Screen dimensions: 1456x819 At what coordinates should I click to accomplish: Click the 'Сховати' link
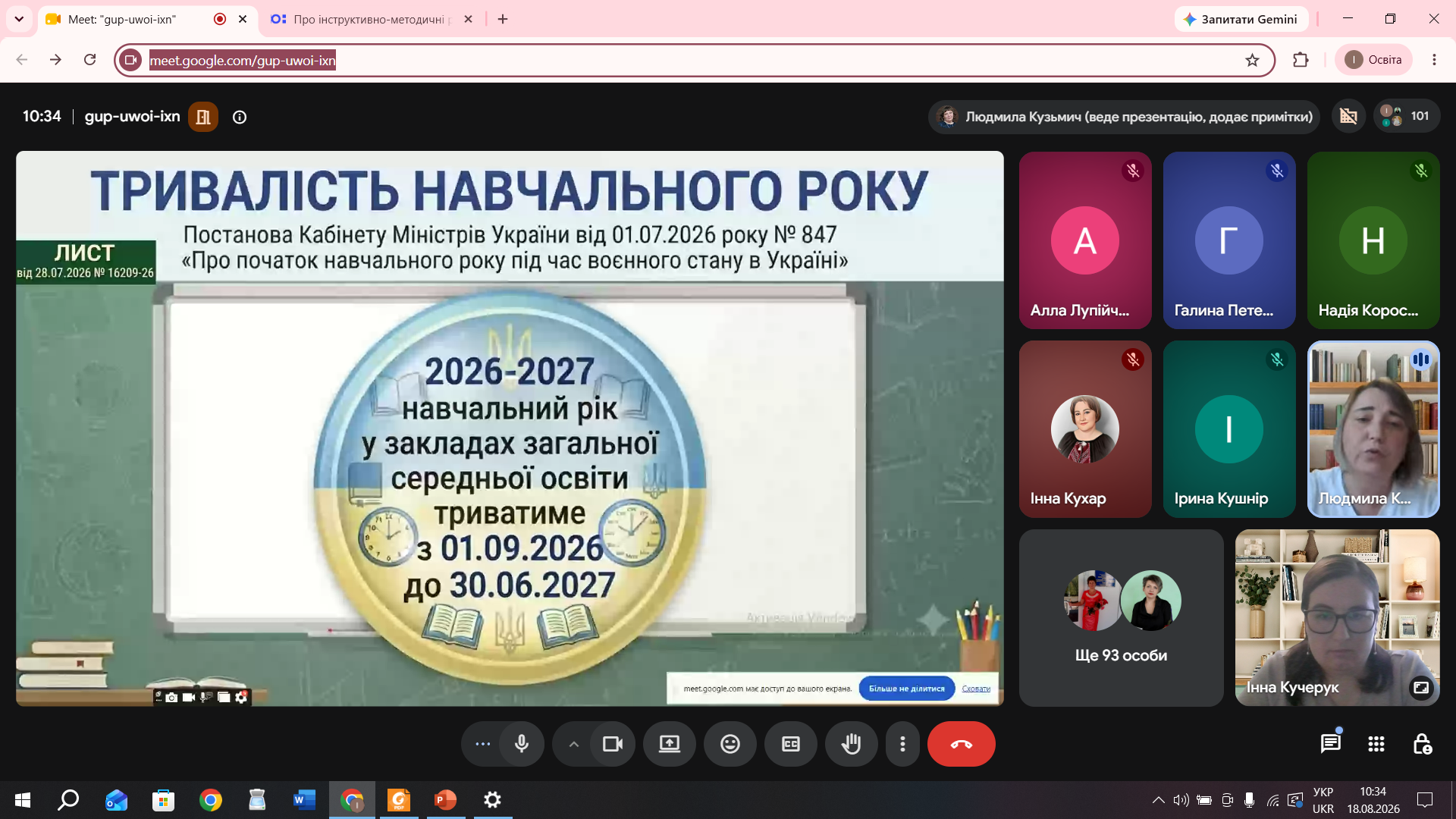[976, 689]
